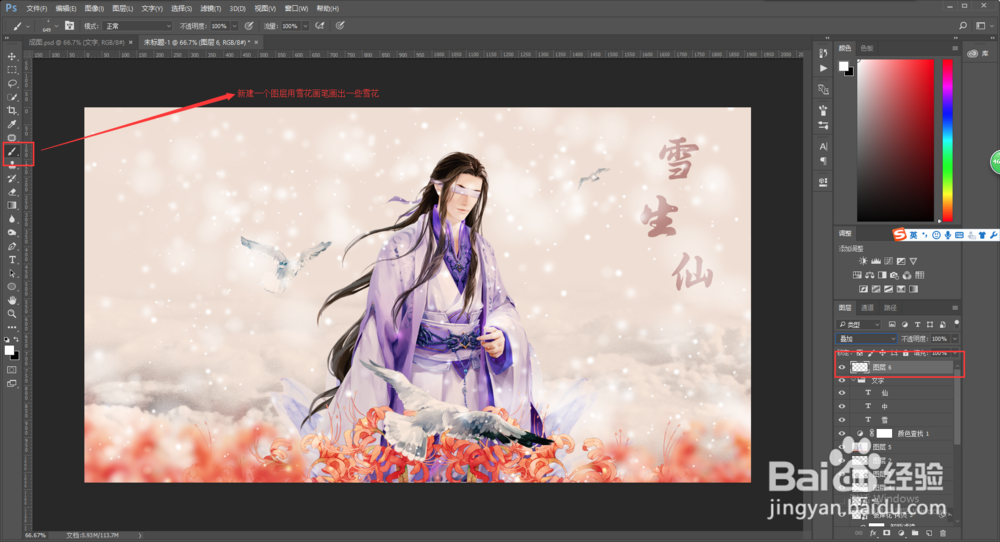The height and width of the screenshot is (542, 1000).
Task: Open the 不透明度 dropdown in the options bar
Action: pos(234,26)
